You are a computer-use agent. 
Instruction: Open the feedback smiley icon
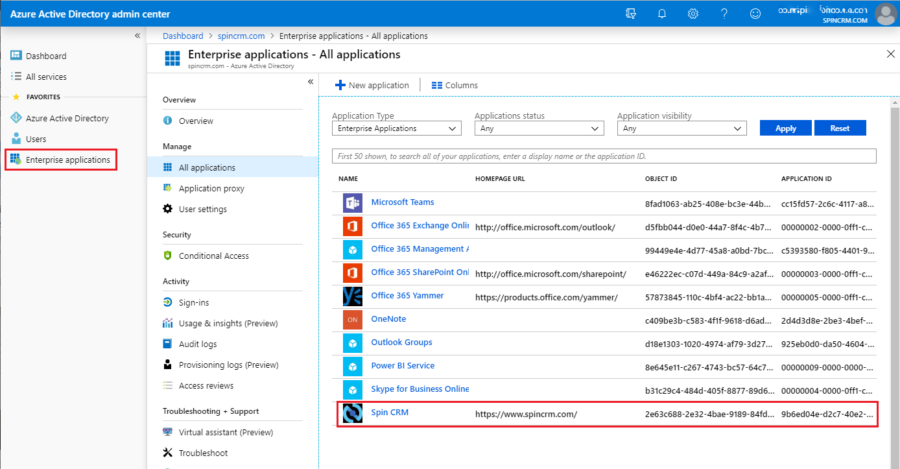pyautogui.click(x=755, y=14)
